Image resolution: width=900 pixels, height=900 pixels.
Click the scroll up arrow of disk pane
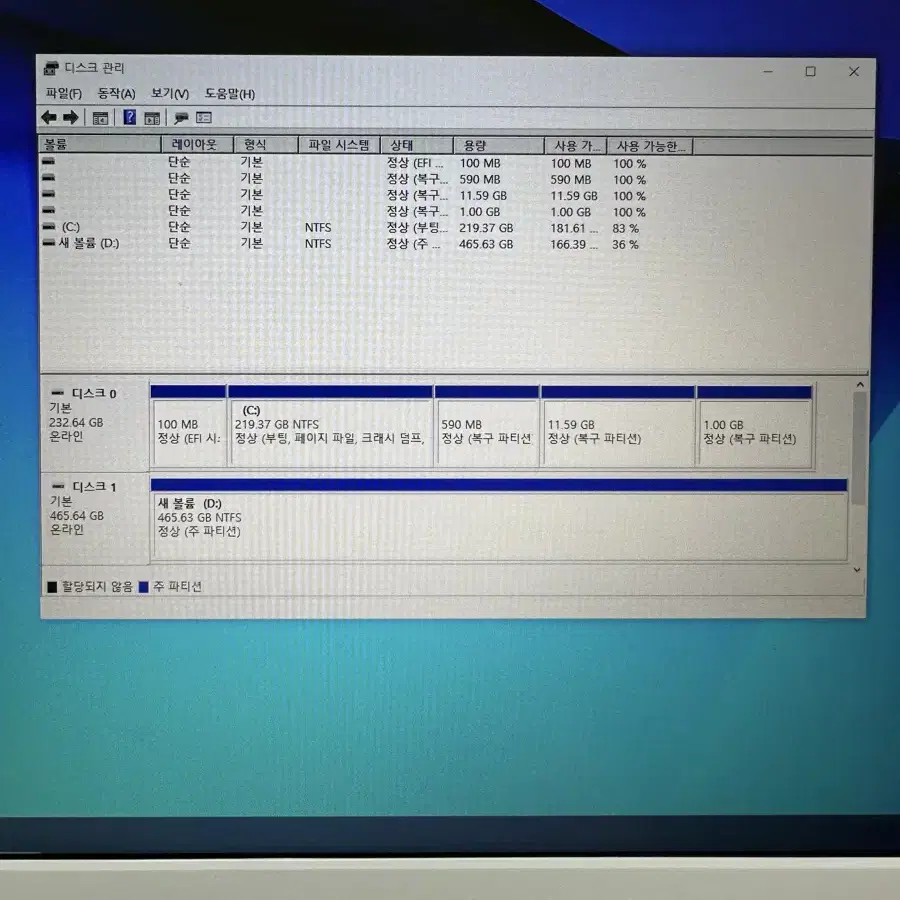[860, 385]
